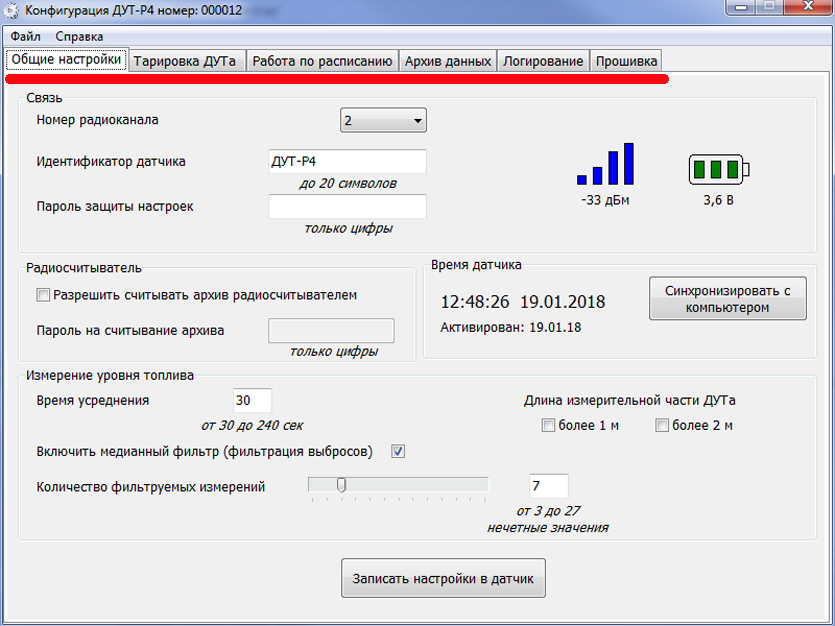835x626 pixels.
Task: Click the 'до 20 символов' hint text
Action: pos(348,184)
